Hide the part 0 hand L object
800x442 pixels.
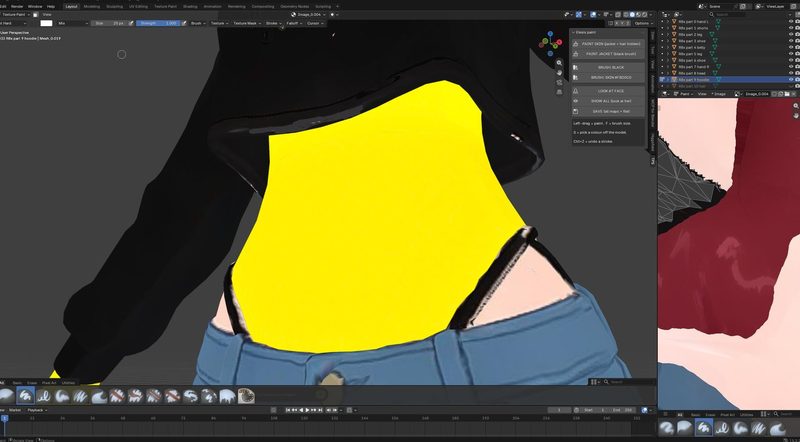pos(791,22)
